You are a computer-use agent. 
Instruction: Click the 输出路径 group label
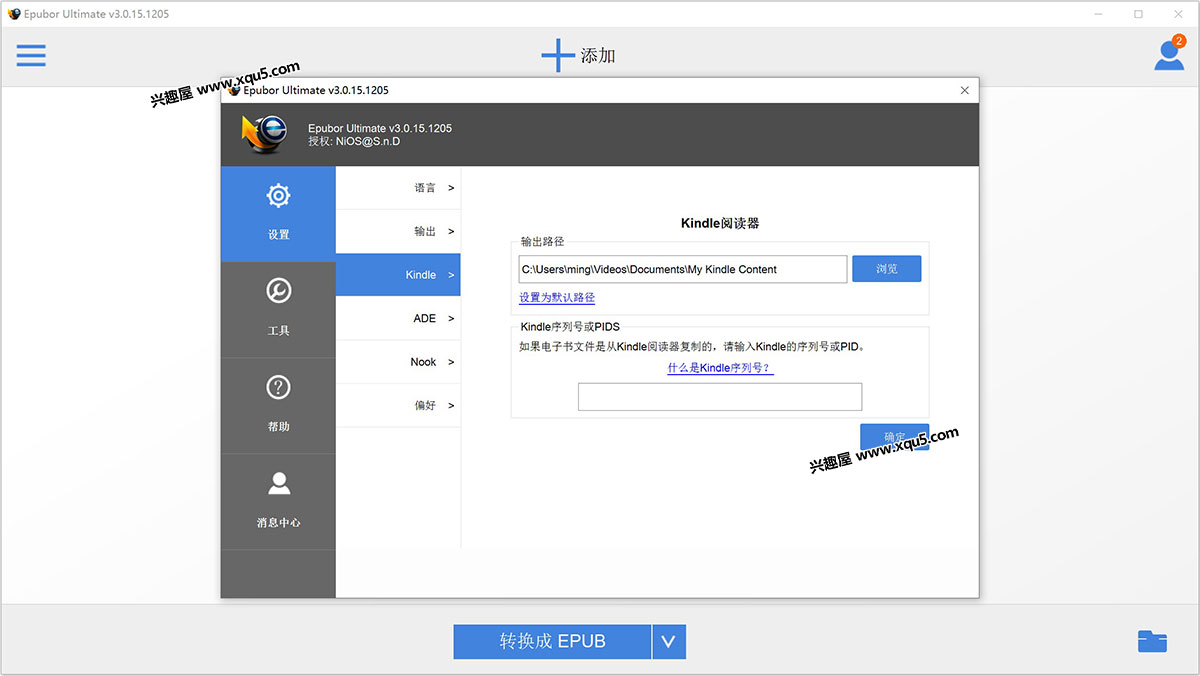point(543,242)
